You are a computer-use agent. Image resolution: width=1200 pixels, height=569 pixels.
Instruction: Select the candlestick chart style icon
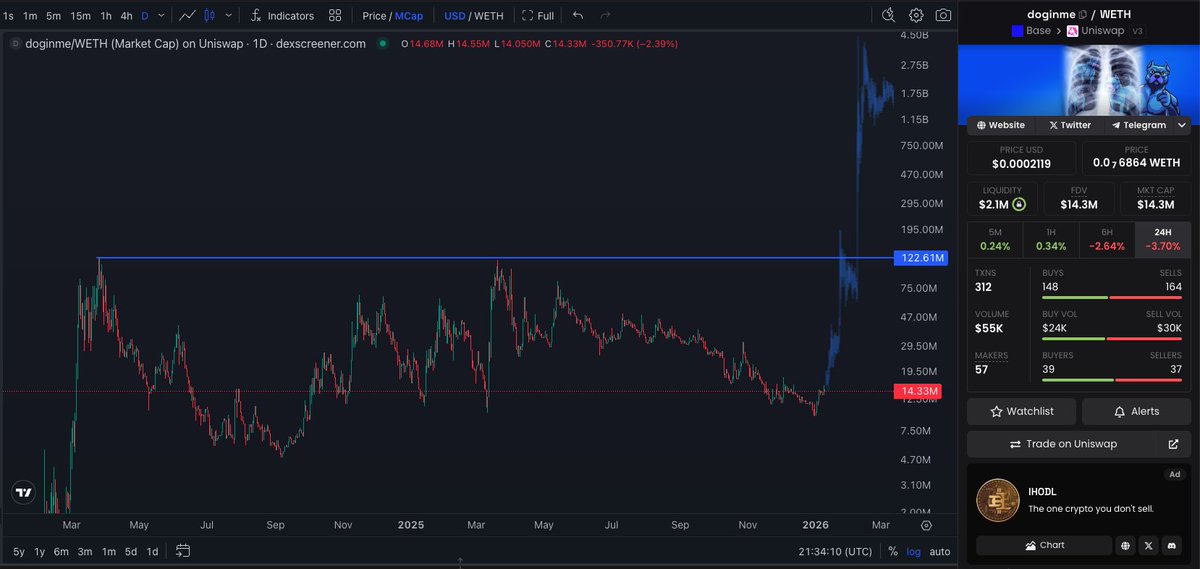[209, 15]
